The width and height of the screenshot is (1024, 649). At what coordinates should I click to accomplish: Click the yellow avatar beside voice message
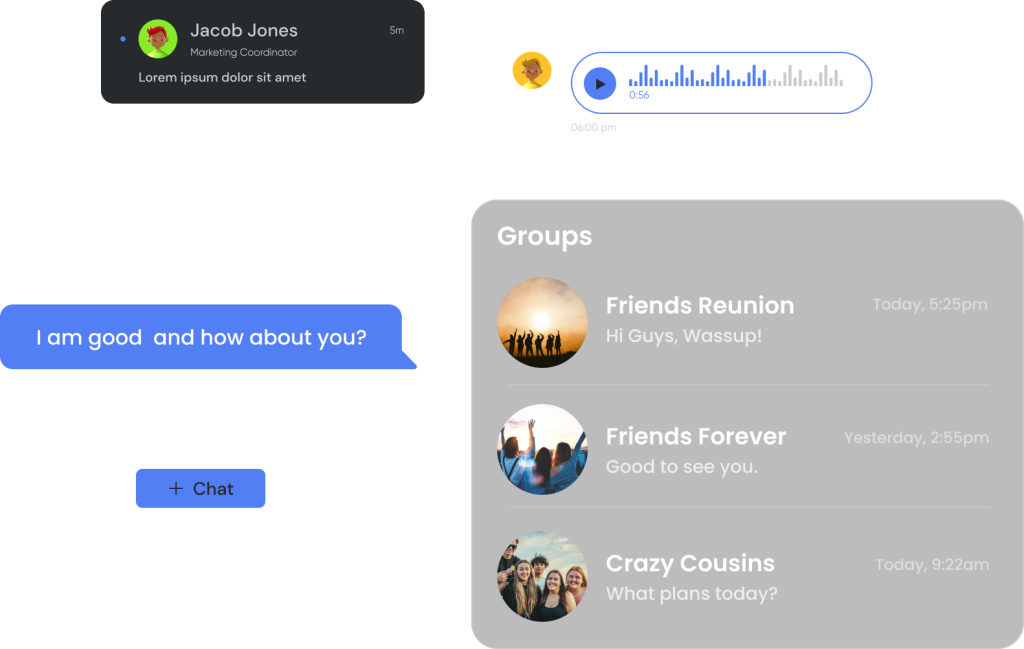click(x=532, y=71)
